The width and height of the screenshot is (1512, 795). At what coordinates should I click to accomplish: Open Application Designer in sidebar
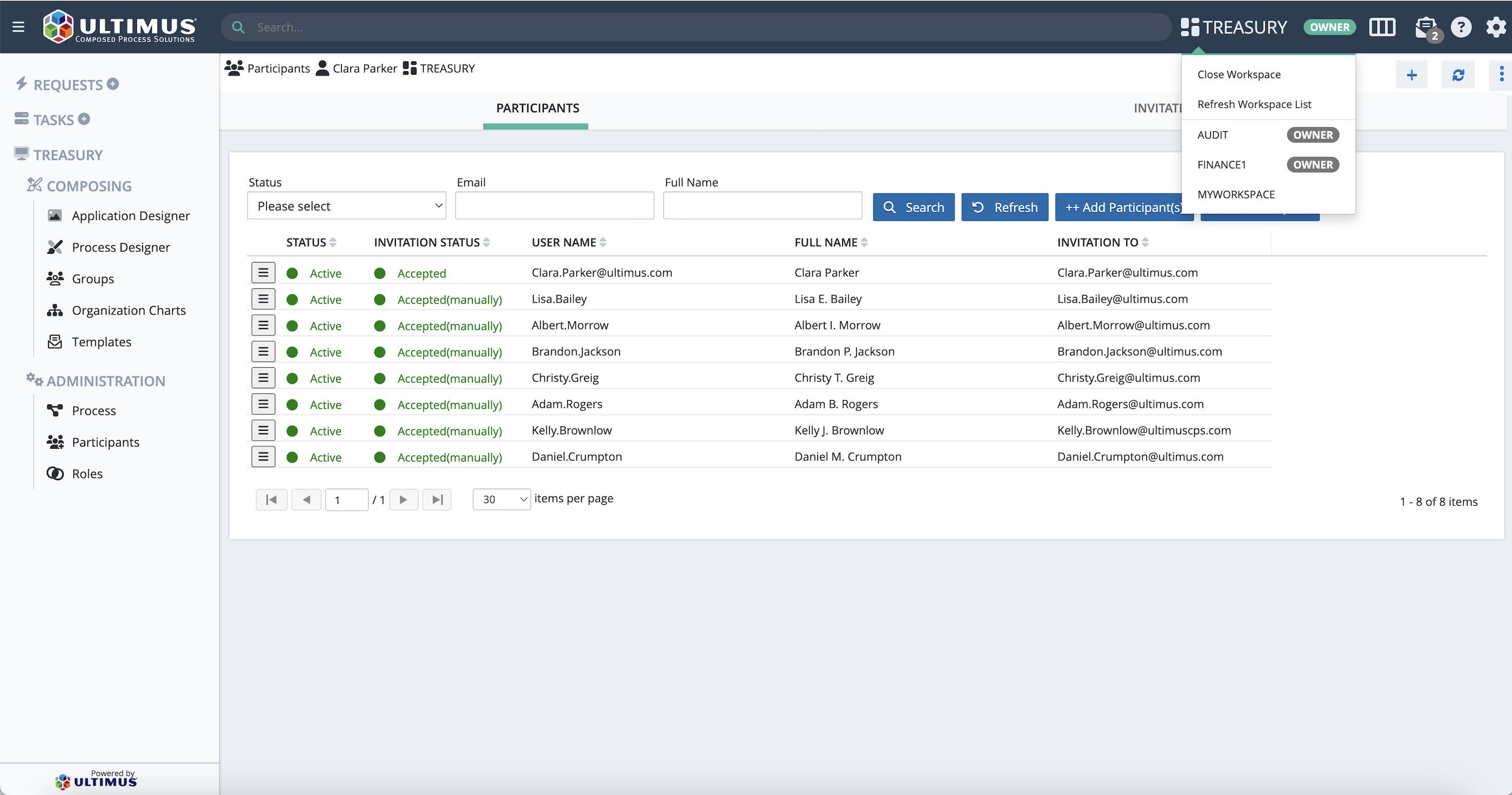coord(119,215)
